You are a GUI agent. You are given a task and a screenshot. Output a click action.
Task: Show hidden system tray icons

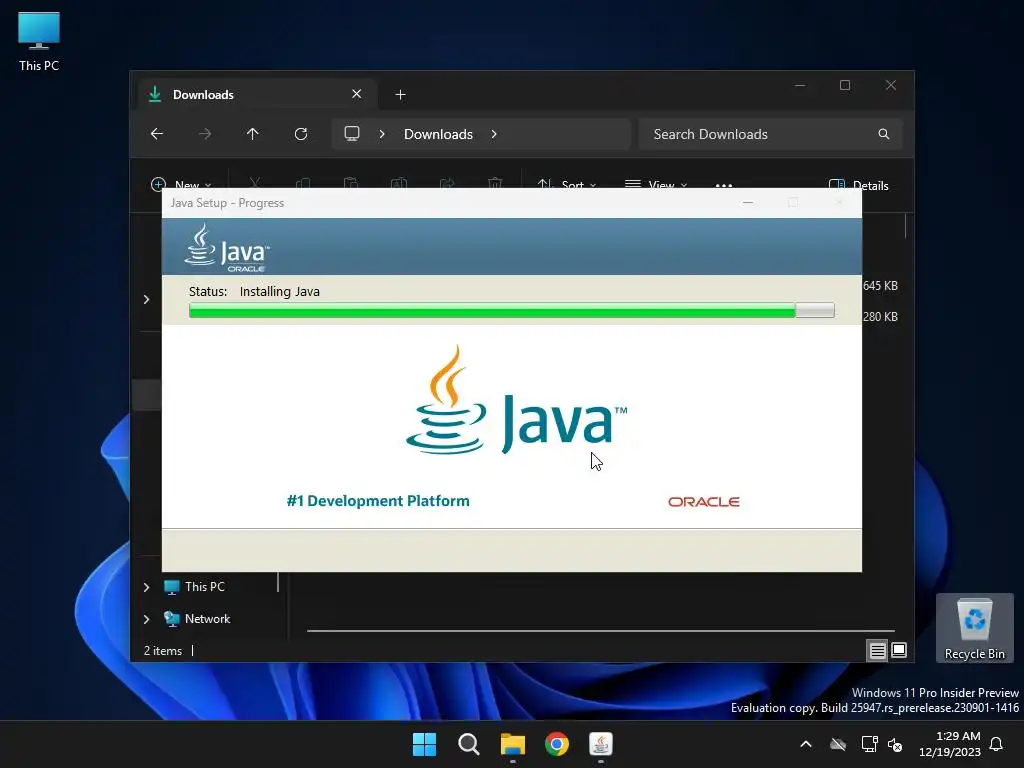pos(806,744)
